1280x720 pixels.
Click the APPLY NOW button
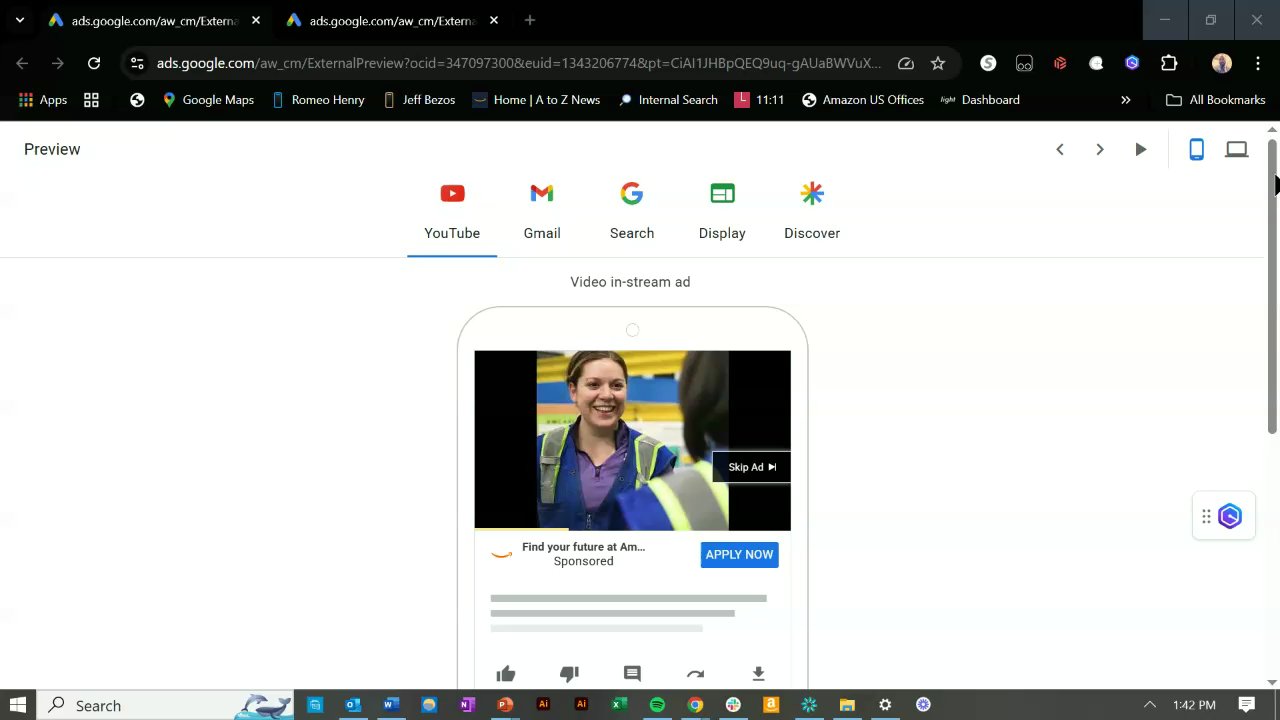click(739, 554)
